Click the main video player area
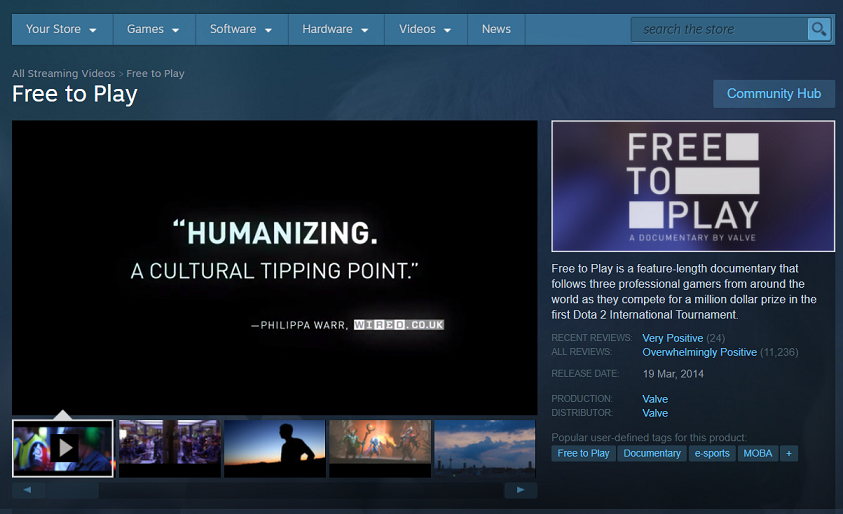 click(x=275, y=267)
